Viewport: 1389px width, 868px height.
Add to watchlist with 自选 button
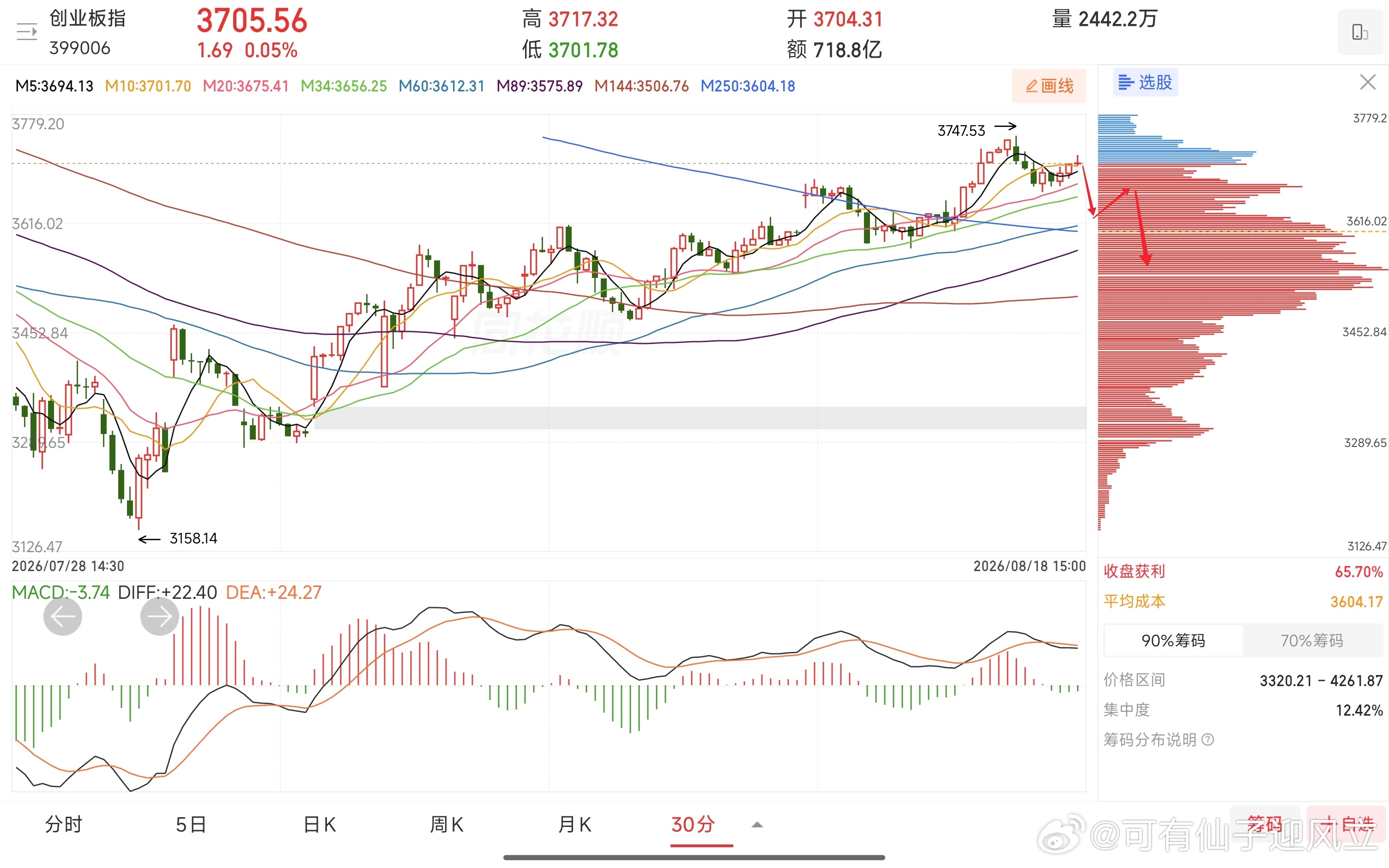[x=1347, y=825]
